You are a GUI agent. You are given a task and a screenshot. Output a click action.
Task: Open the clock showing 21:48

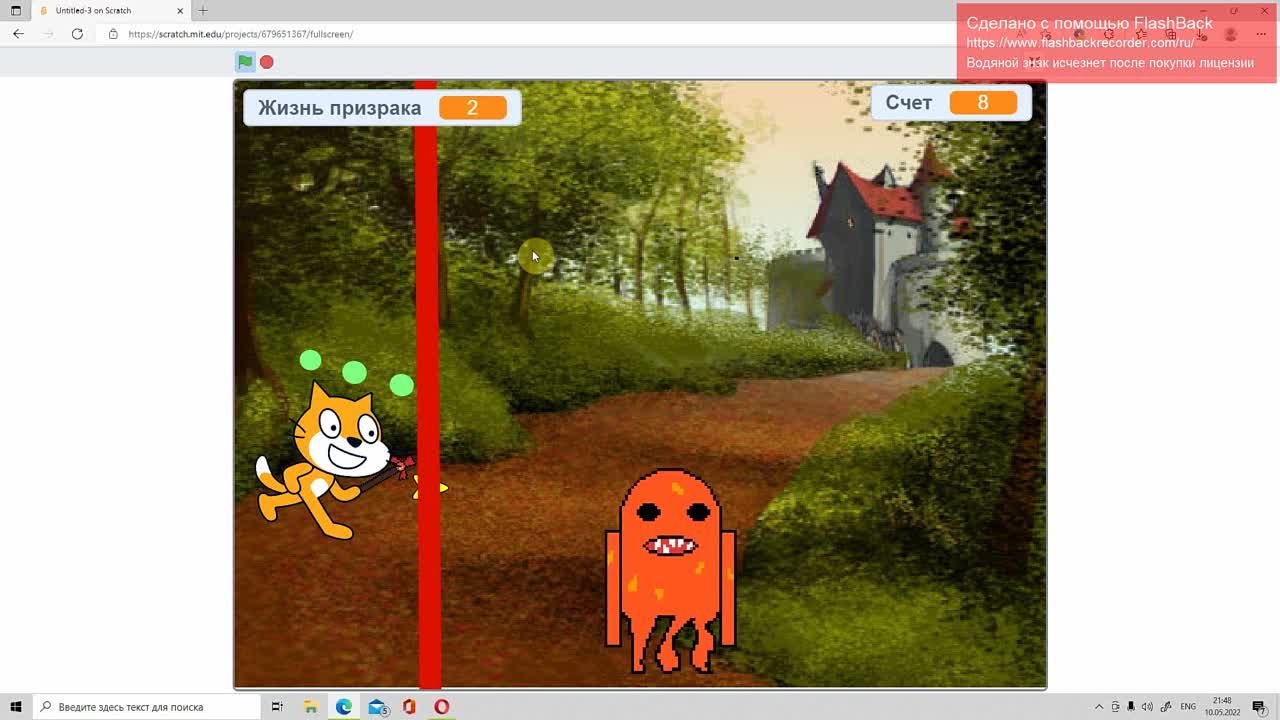[x=1222, y=707]
